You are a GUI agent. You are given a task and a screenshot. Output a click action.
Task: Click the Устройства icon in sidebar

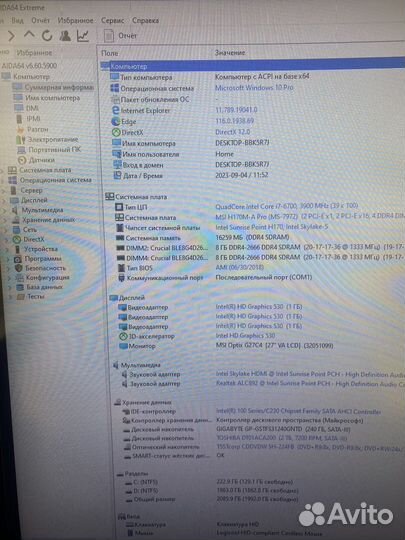tap(18, 249)
